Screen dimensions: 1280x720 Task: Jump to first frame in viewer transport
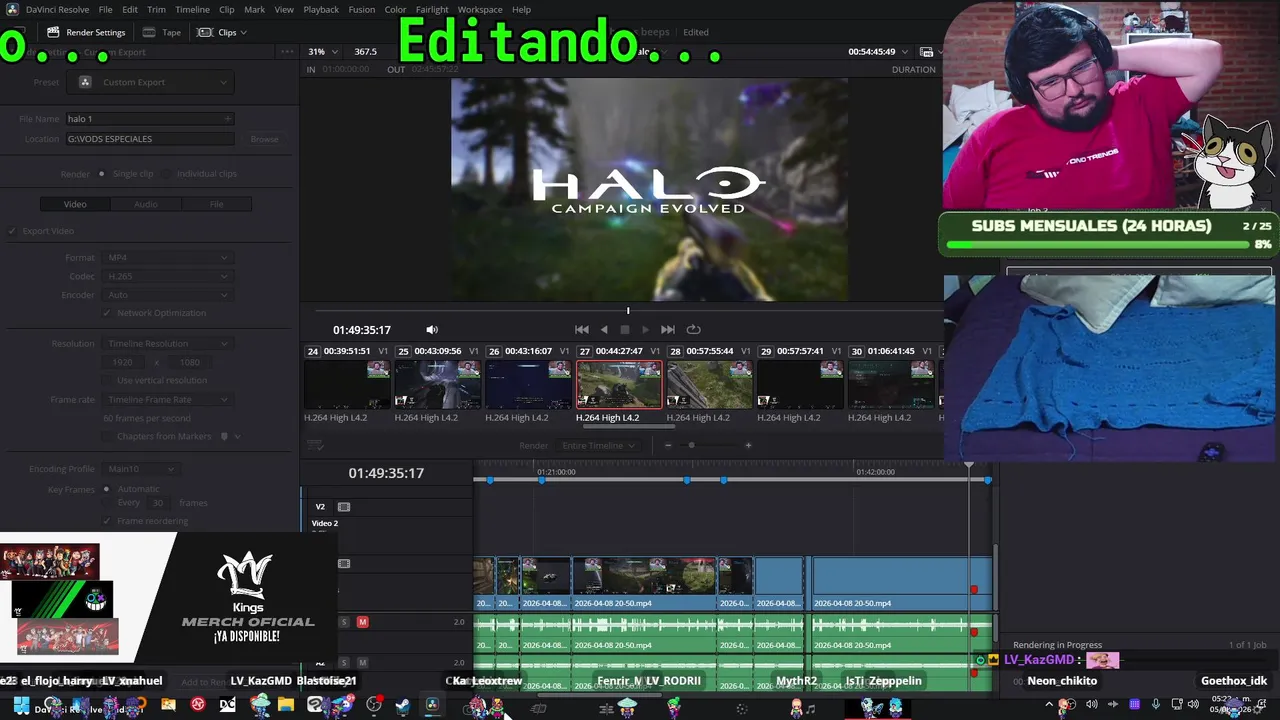(581, 329)
